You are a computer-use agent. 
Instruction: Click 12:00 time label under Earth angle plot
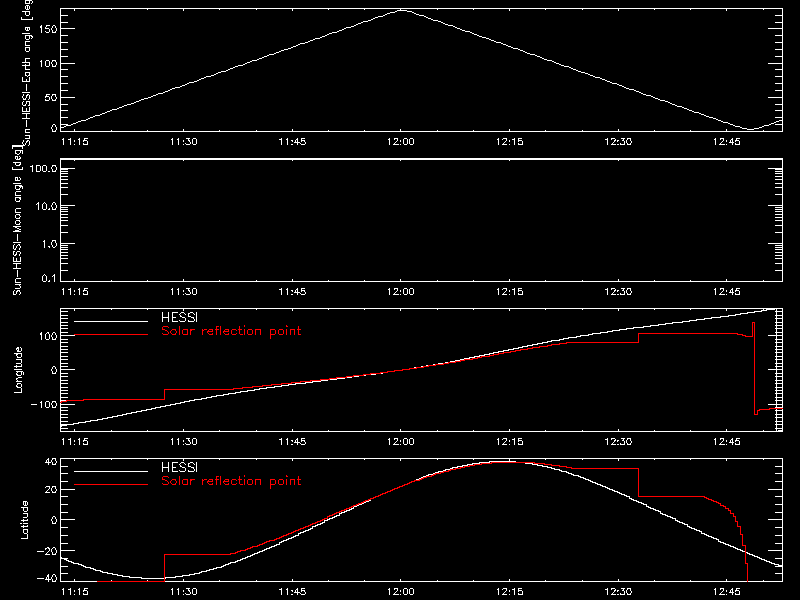(401, 141)
